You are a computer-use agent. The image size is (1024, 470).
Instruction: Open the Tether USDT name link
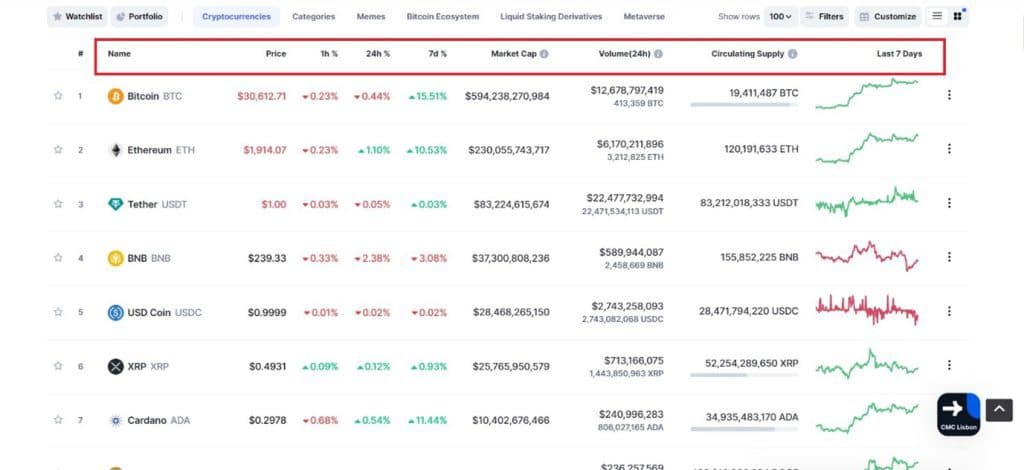[157, 204]
